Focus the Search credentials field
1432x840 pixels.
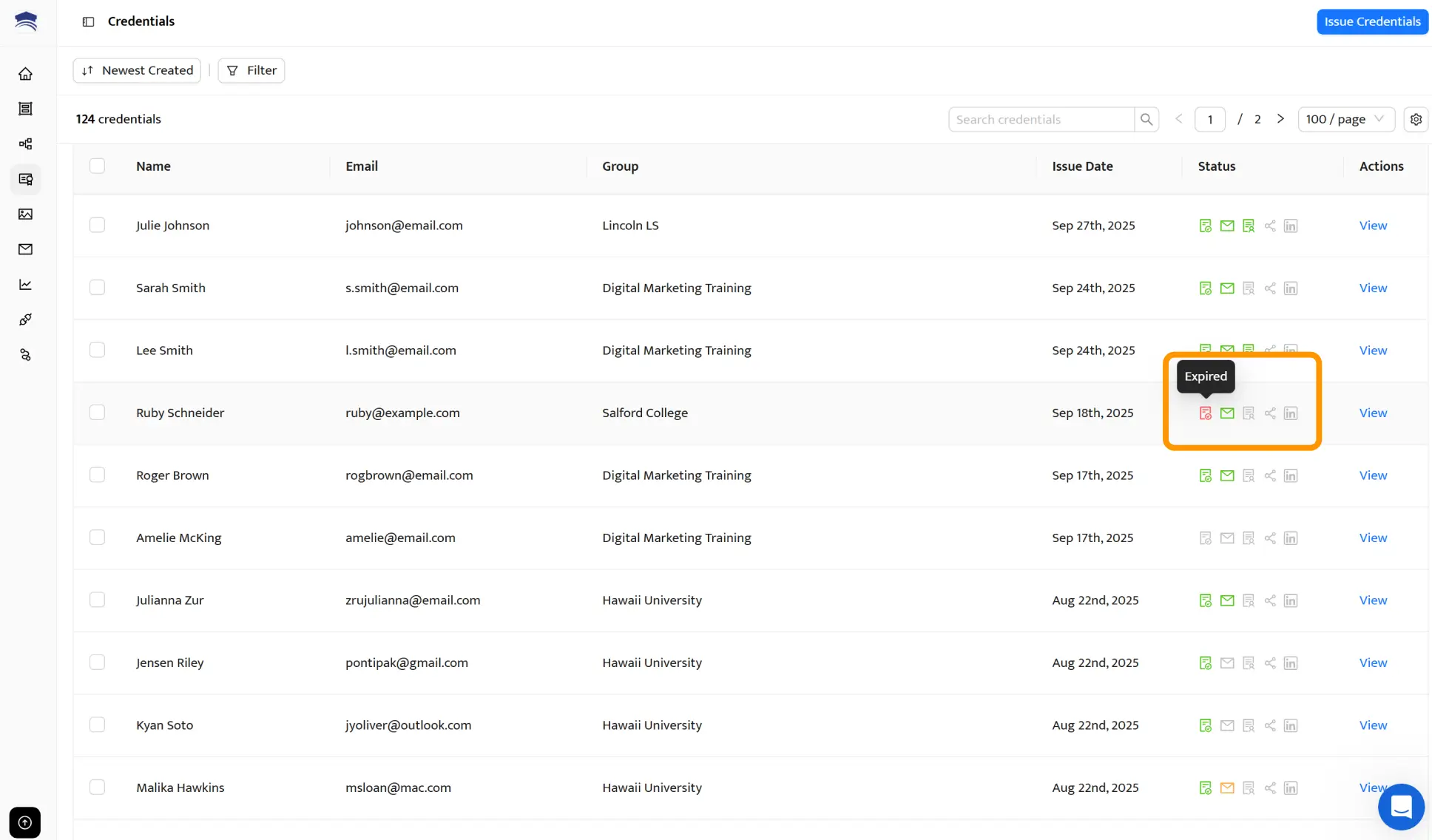pos(1041,119)
